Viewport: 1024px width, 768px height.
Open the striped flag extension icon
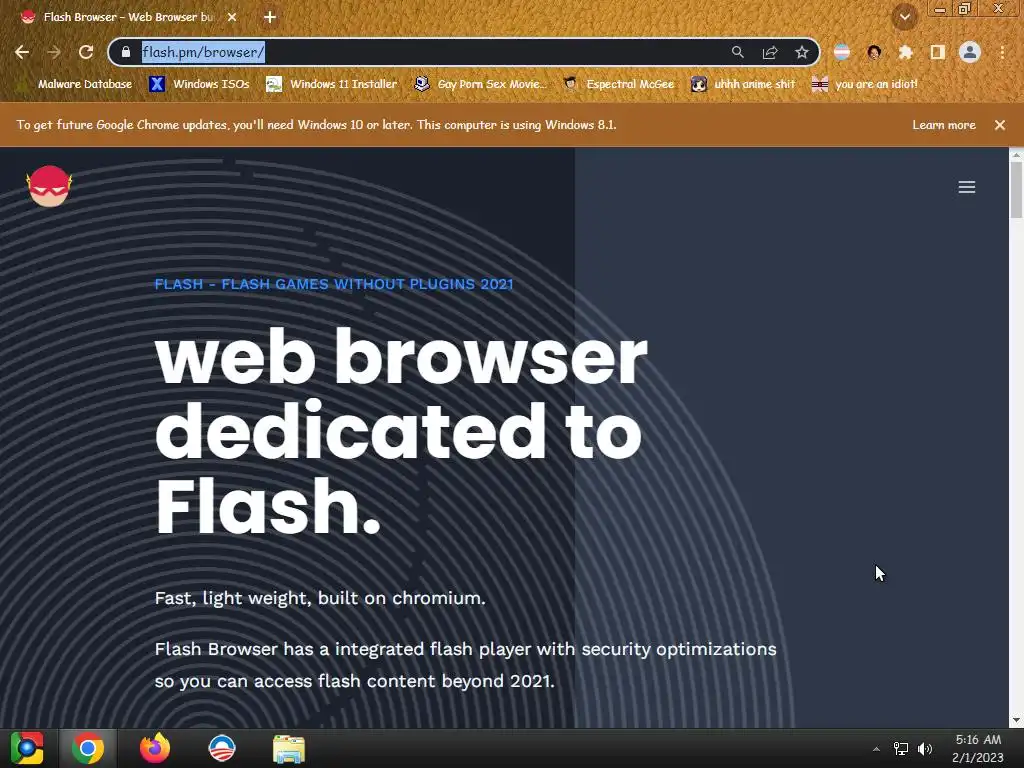point(842,52)
